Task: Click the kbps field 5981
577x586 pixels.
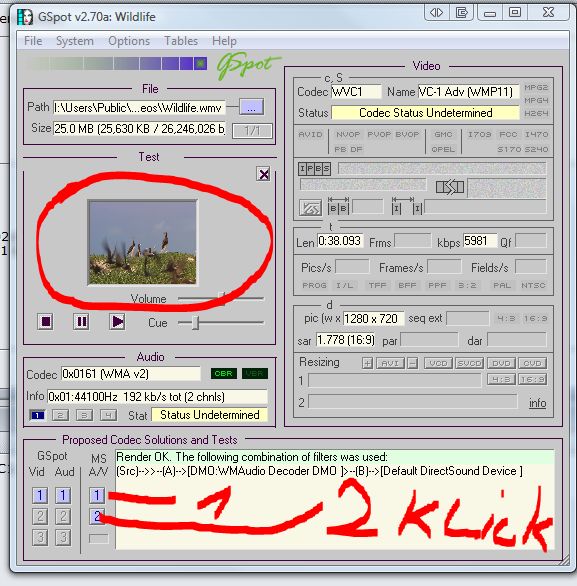Action: click(480, 241)
